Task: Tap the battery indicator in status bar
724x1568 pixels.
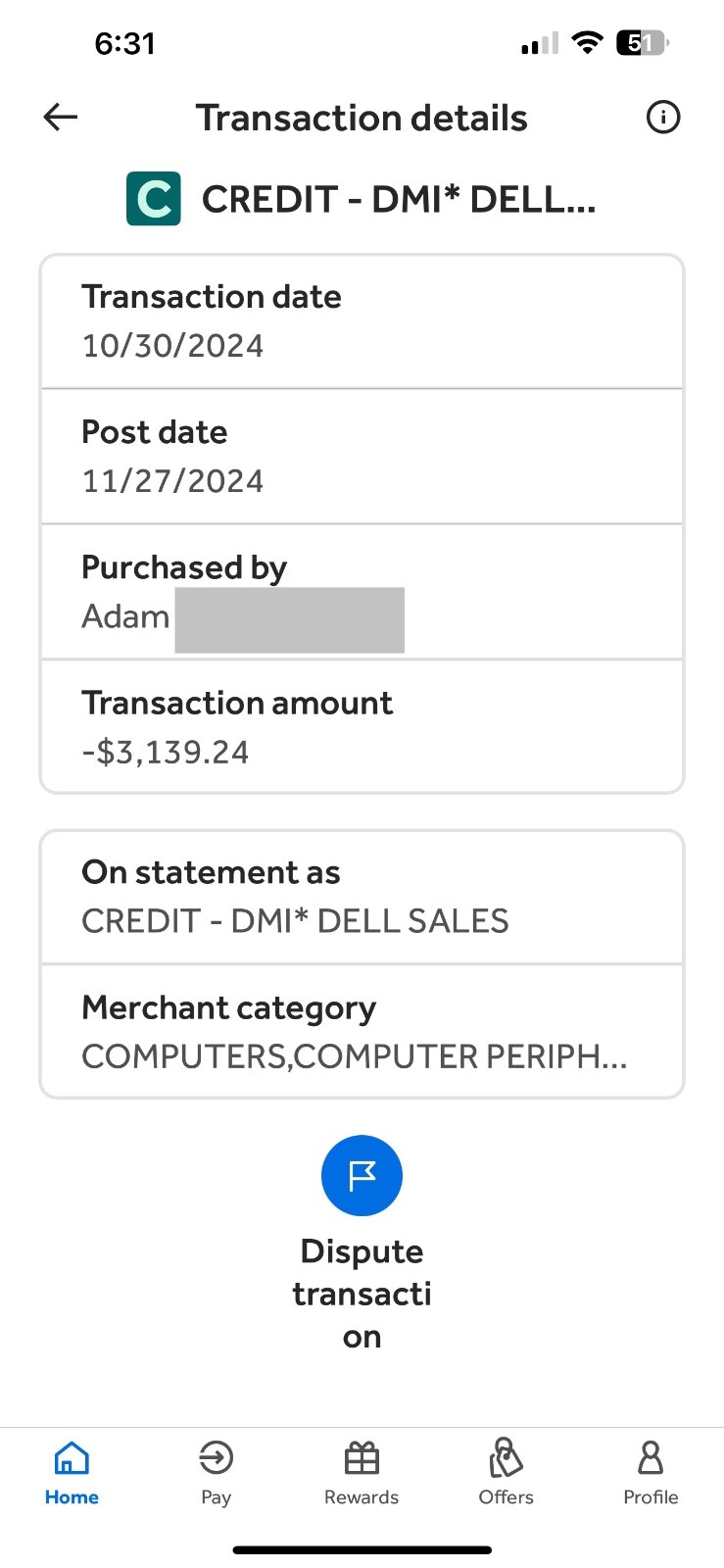Action: pyautogui.click(x=643, y=43)
